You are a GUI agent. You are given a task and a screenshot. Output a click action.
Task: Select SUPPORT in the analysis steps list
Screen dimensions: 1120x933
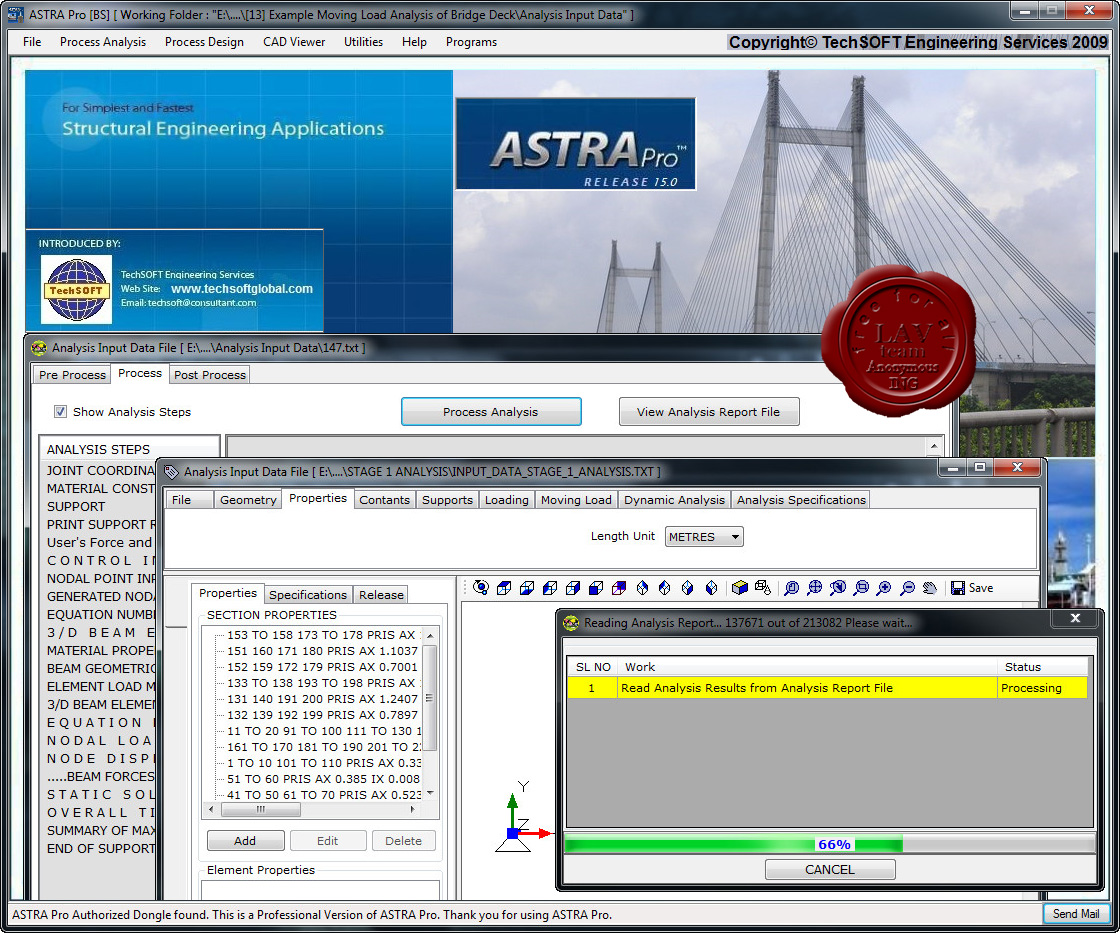(x=76, y=506)
